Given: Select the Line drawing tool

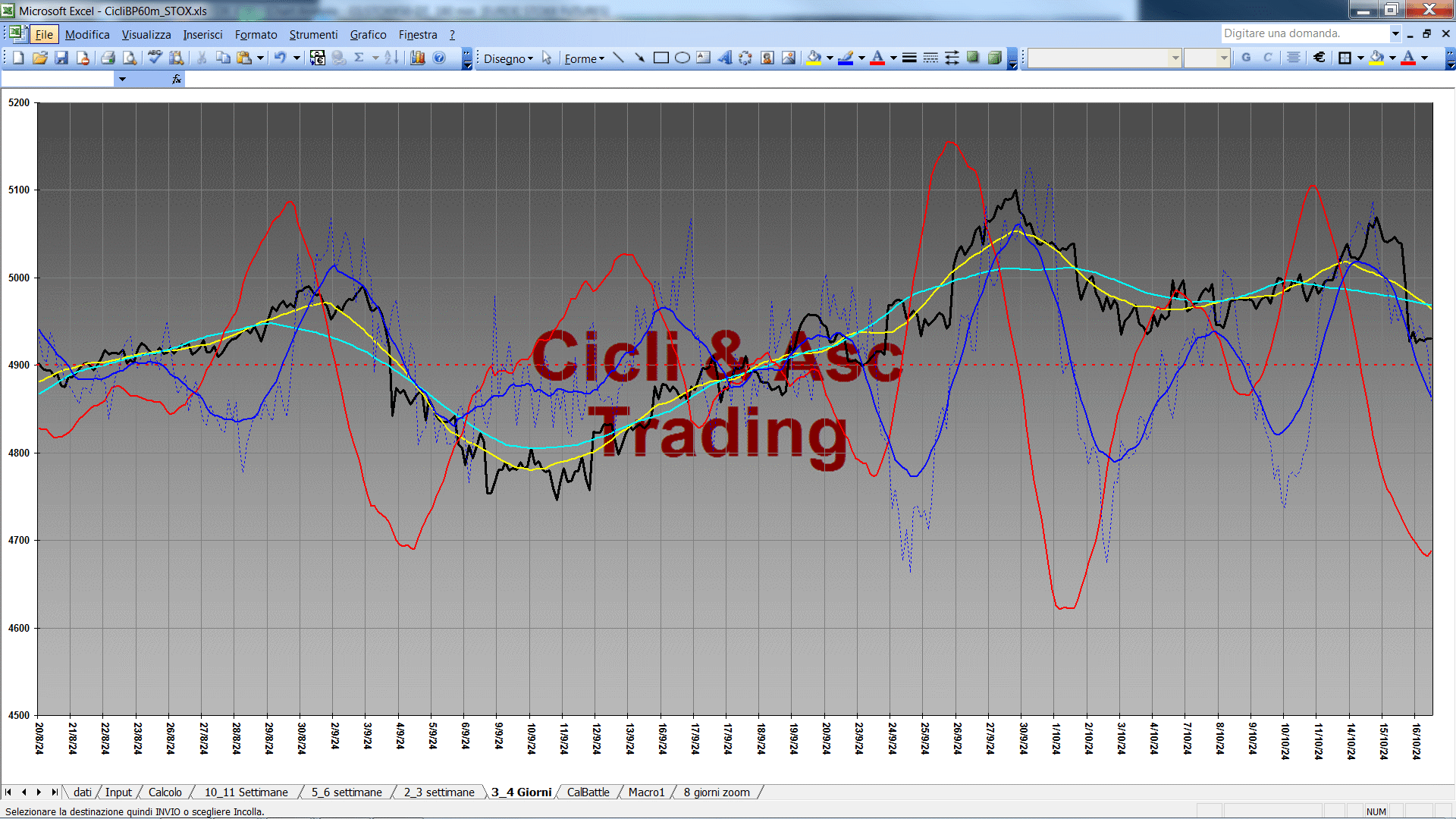Looking at the screenshot, I should click(618, 58).
